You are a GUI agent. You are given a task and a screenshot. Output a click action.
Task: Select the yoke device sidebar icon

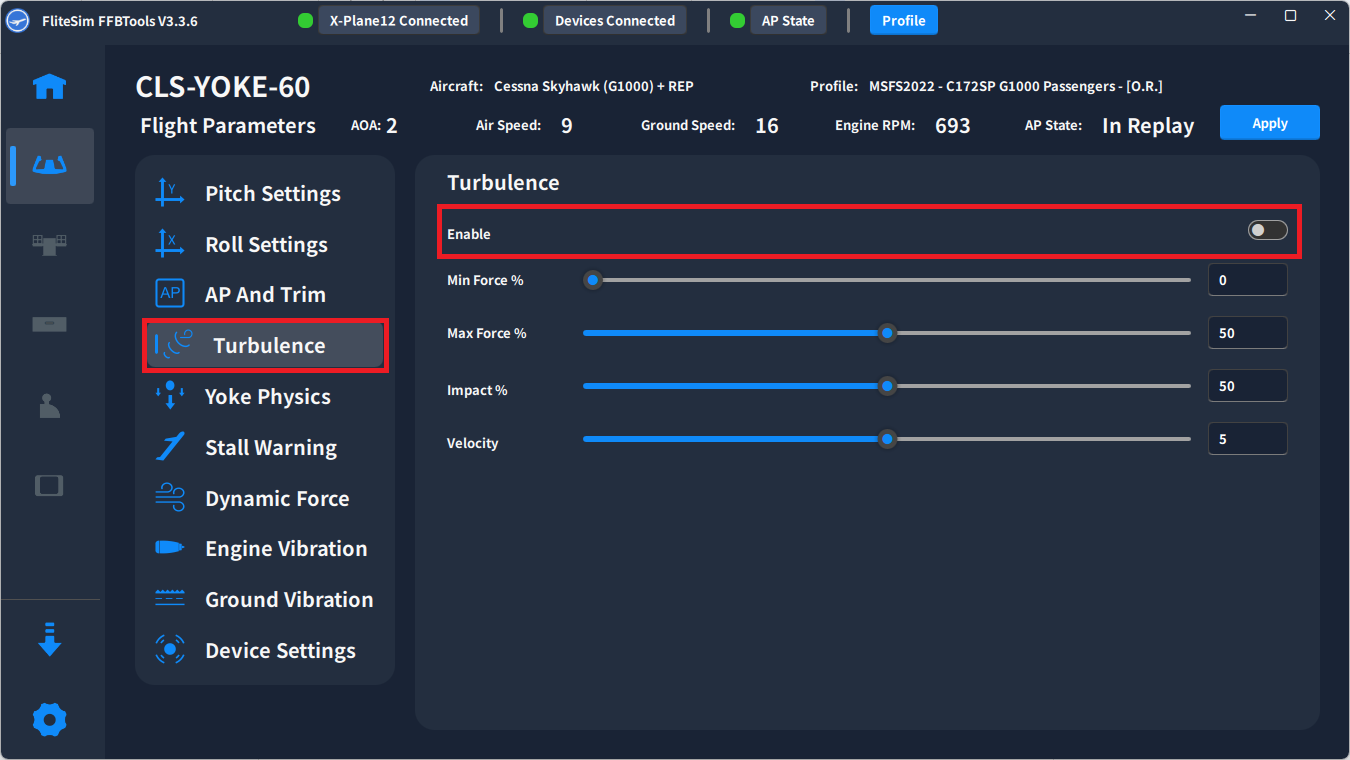tap(50, 165)
